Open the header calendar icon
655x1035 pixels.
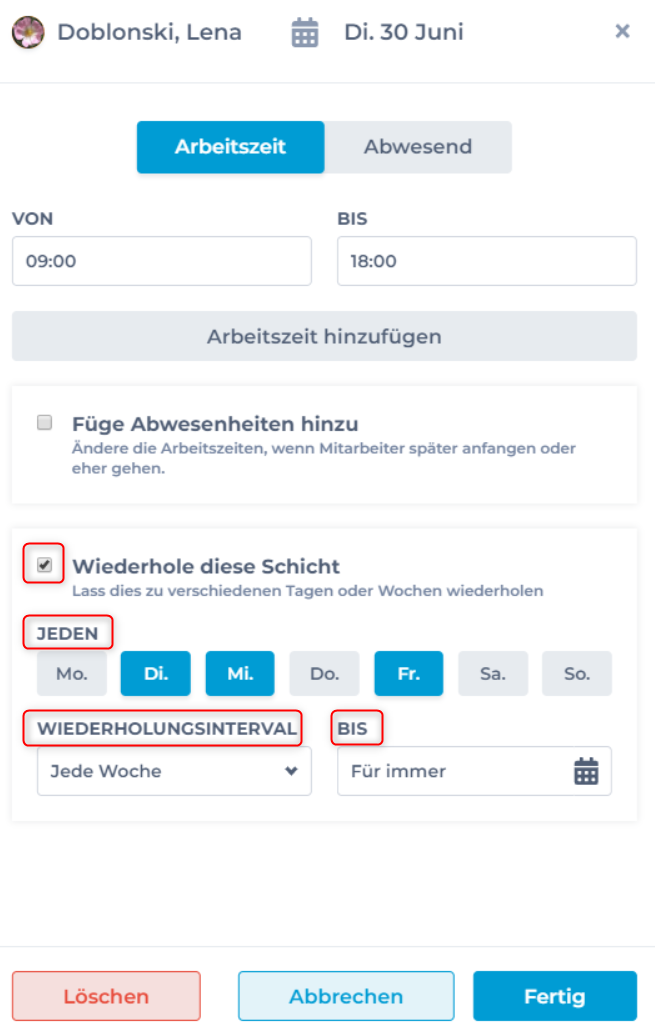click(x=305, y=33)
